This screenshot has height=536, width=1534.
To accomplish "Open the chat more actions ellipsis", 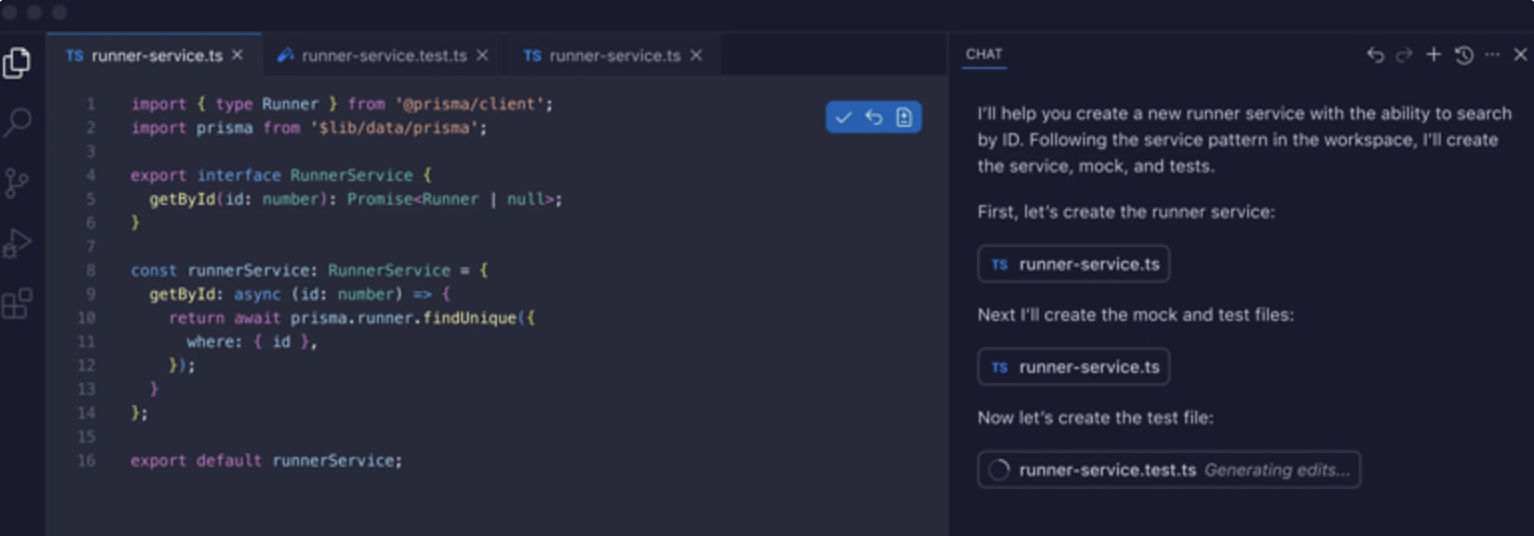I will pyautogui.click(x=1492, y=55).
